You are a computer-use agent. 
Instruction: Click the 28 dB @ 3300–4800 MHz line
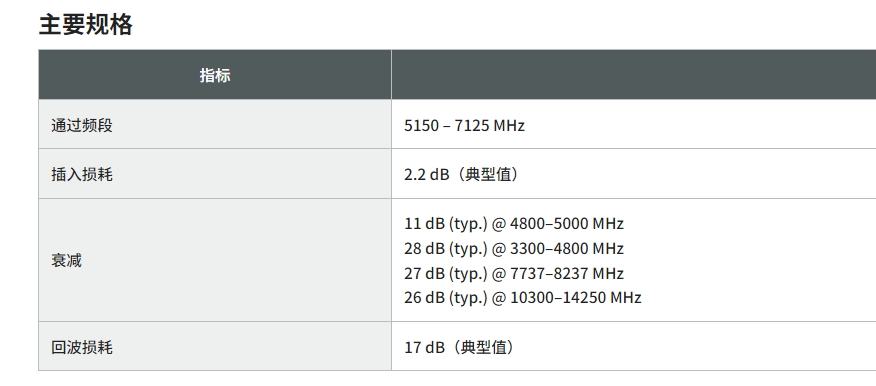(x=513, y=248)
